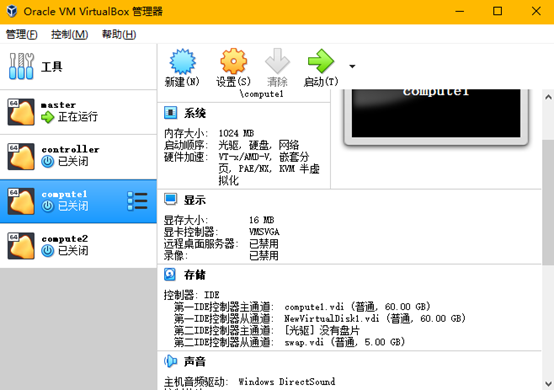Click the VirtualBox title bar app icon
This screenshot has width=554, height=390.
tap(12, 11)
